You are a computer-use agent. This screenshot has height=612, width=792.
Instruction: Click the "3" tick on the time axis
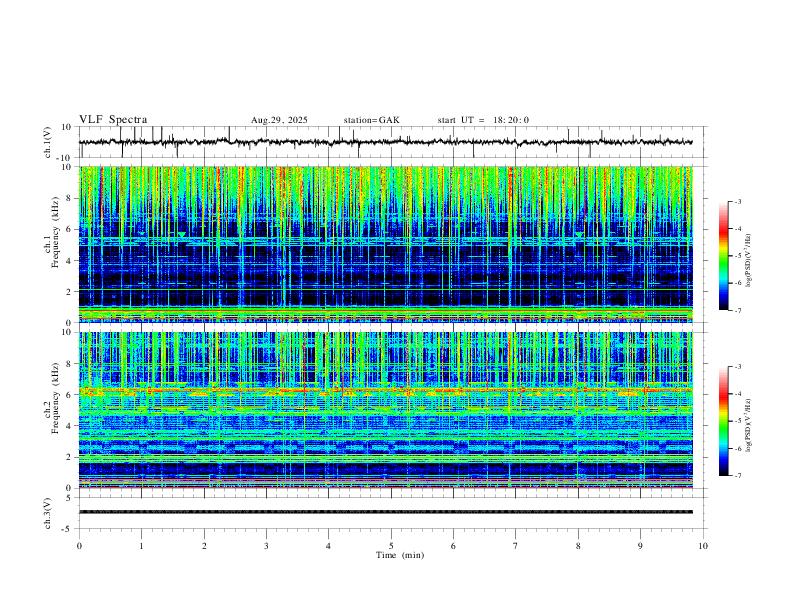point(266,546)
